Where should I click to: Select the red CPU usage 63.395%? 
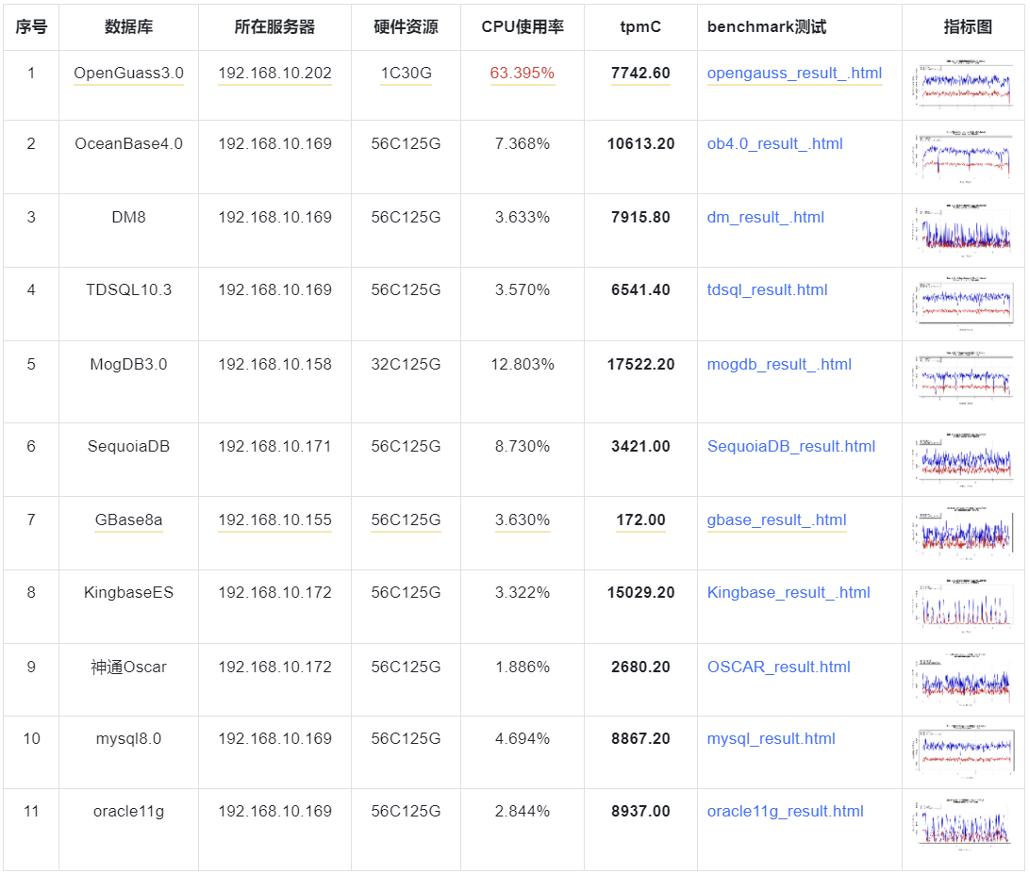(x=522, y=73)
